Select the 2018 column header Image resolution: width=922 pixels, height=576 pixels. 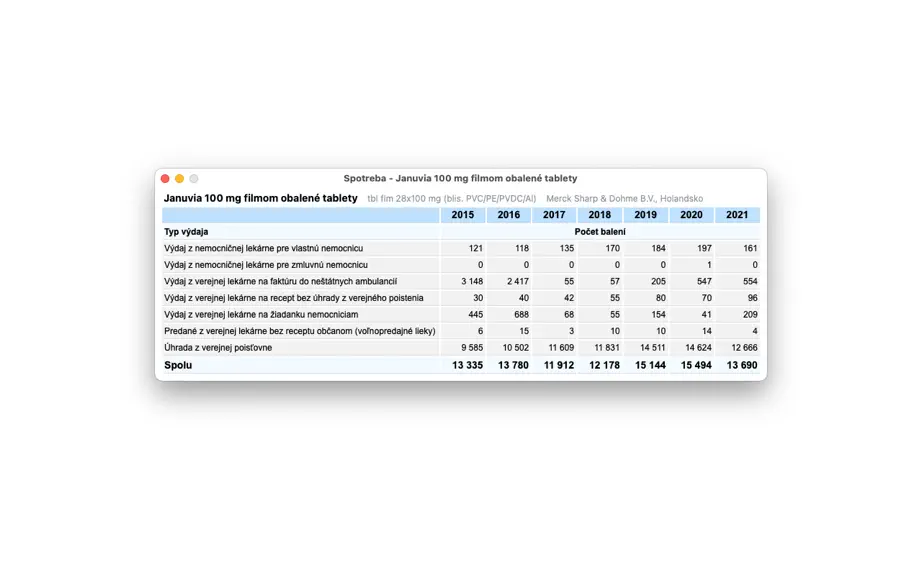600,215
